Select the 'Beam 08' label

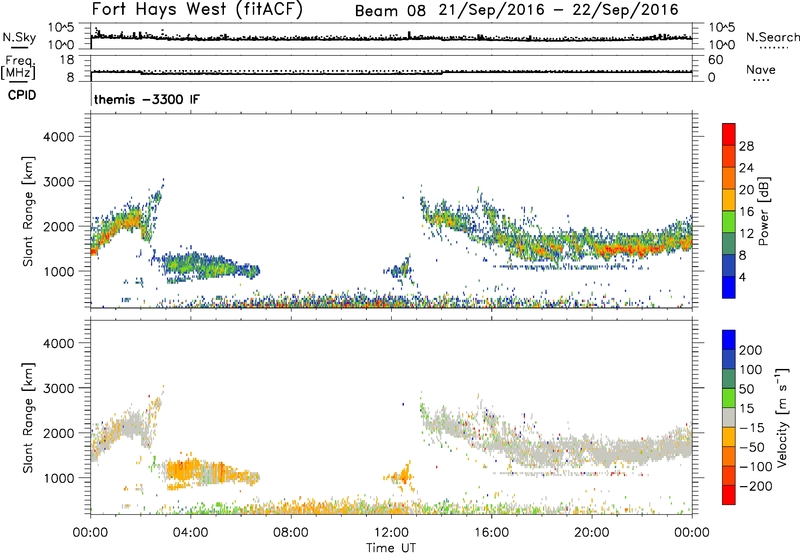(390, 11)
